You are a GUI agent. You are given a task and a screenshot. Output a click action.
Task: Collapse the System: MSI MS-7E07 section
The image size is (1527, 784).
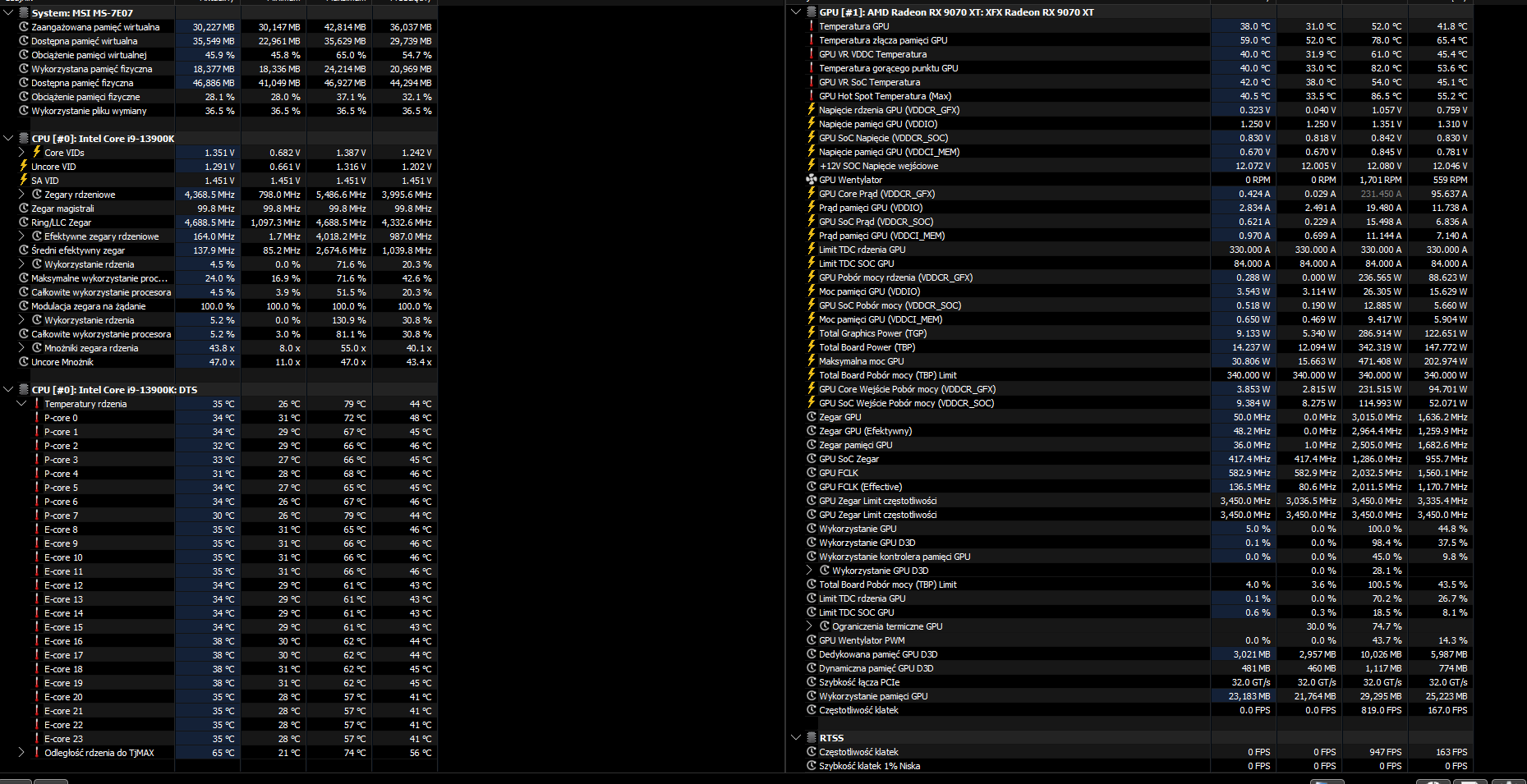8,13
